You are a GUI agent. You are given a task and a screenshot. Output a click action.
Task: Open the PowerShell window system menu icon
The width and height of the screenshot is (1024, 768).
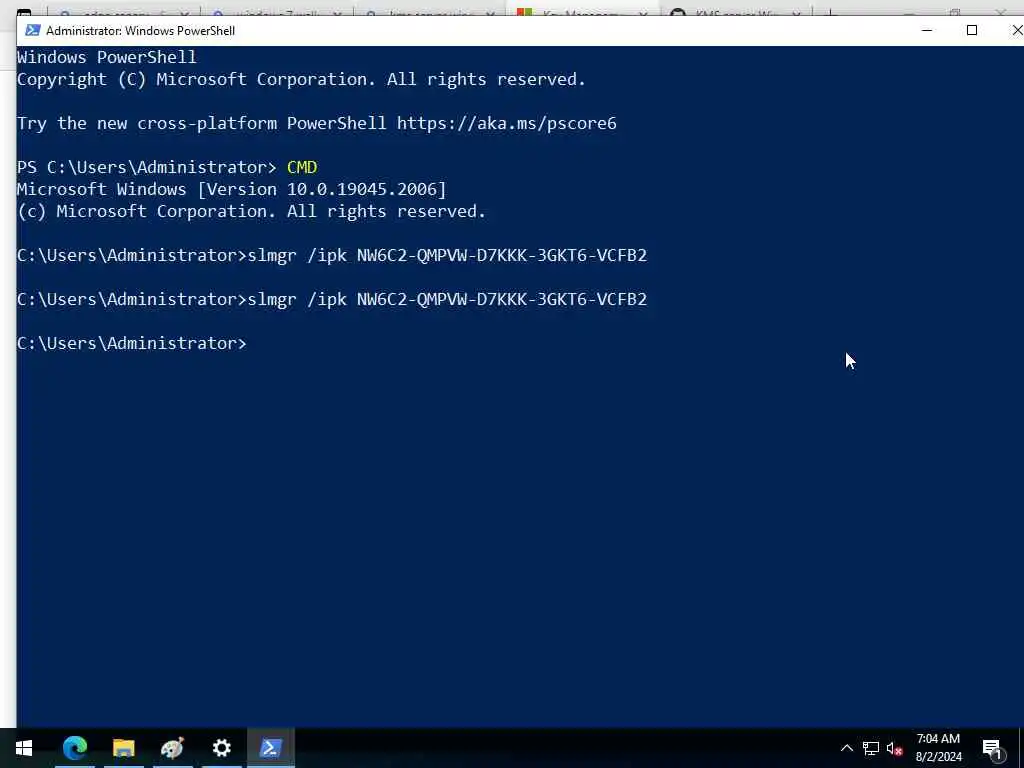click(x=33, y=30)
